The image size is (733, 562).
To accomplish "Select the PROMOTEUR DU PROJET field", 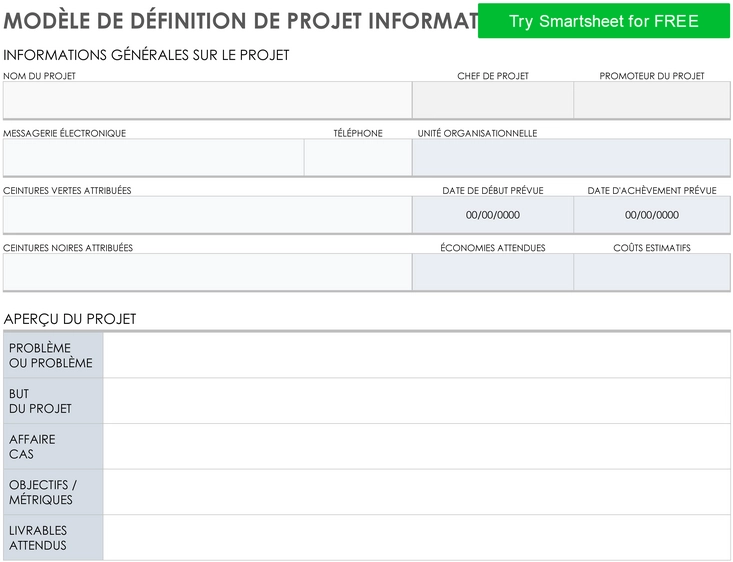I will click(x=652, y=100).
